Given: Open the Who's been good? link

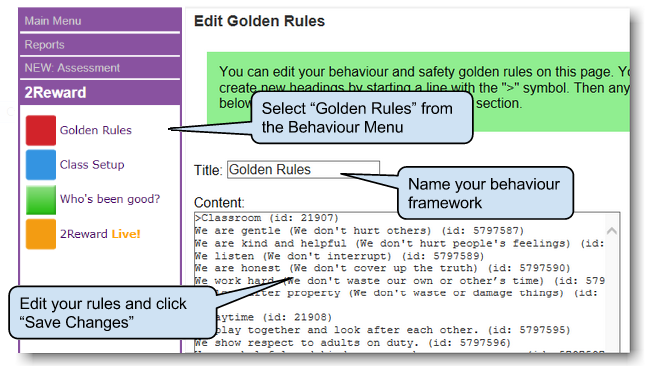Looking at the screenshot, I should (110, 199).
